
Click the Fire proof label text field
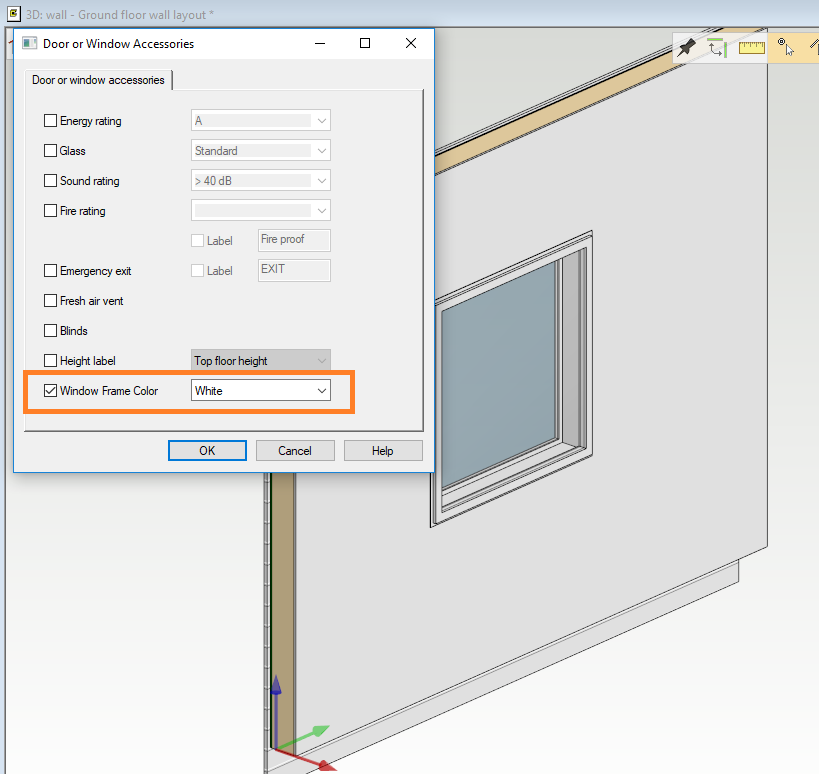tap(294, 240)
